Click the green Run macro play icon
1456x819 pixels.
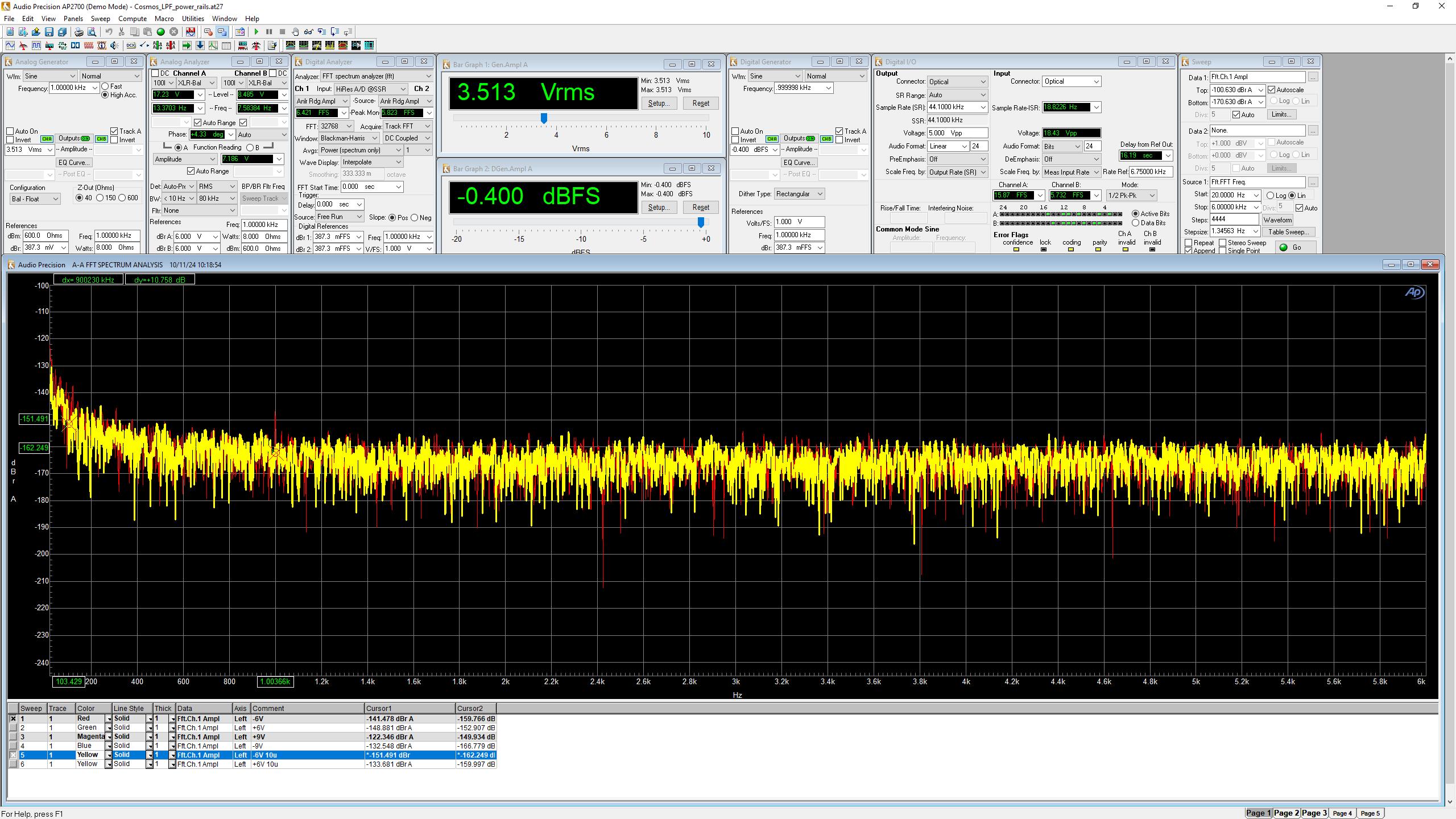pyautogui.click(x=257, y=32)
